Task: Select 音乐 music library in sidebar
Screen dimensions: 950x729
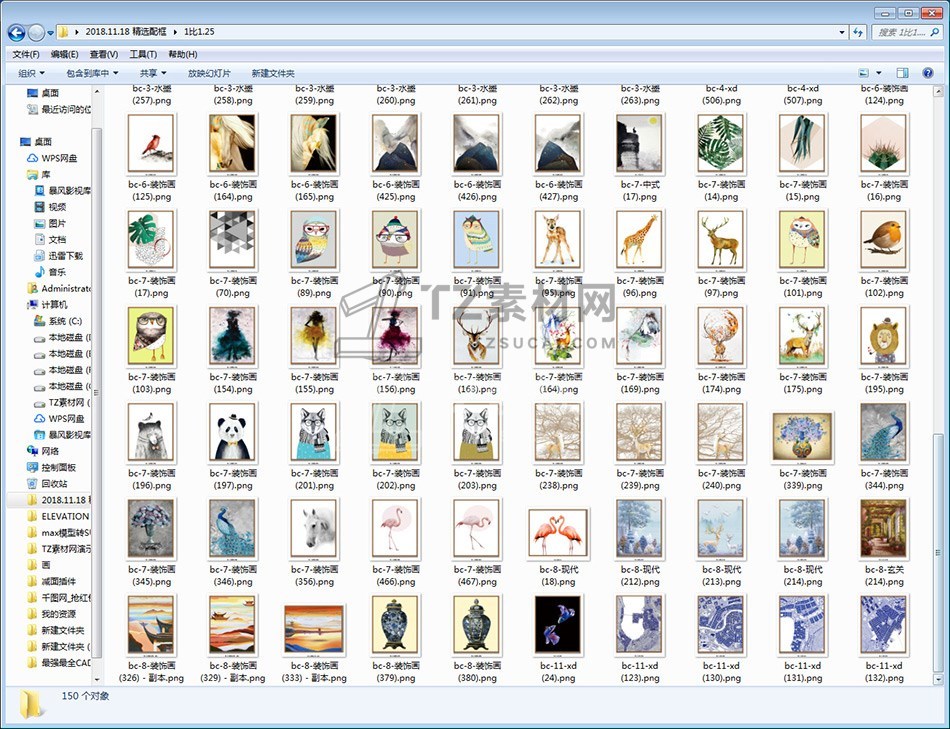Action: click(57, 272)
